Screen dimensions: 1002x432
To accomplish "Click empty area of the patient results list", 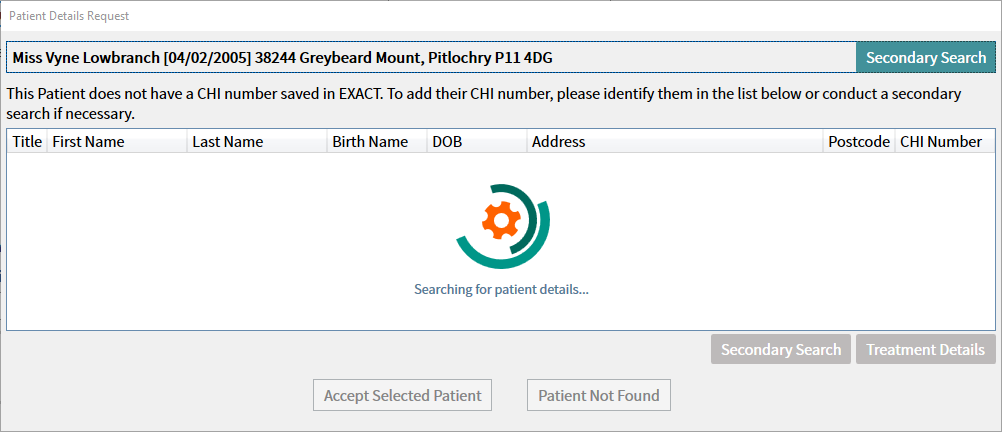I will pyautogui.click(x=192, y=256).
